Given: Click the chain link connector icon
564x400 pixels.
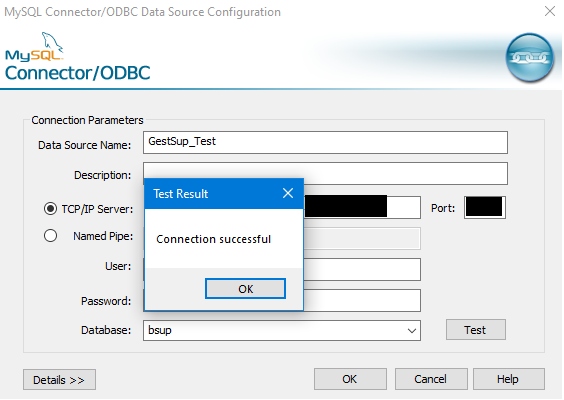Looking at the screenshot, I should point(529,58).
